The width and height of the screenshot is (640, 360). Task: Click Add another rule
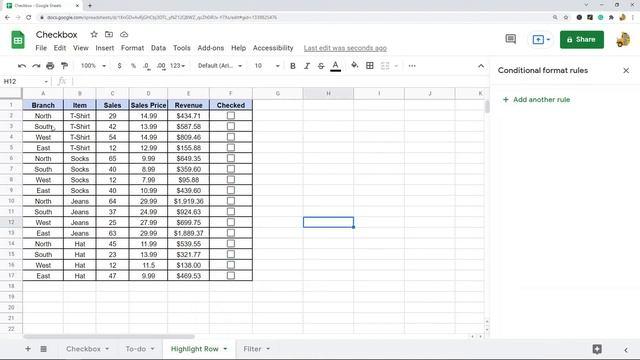click(x=536, y=100)
